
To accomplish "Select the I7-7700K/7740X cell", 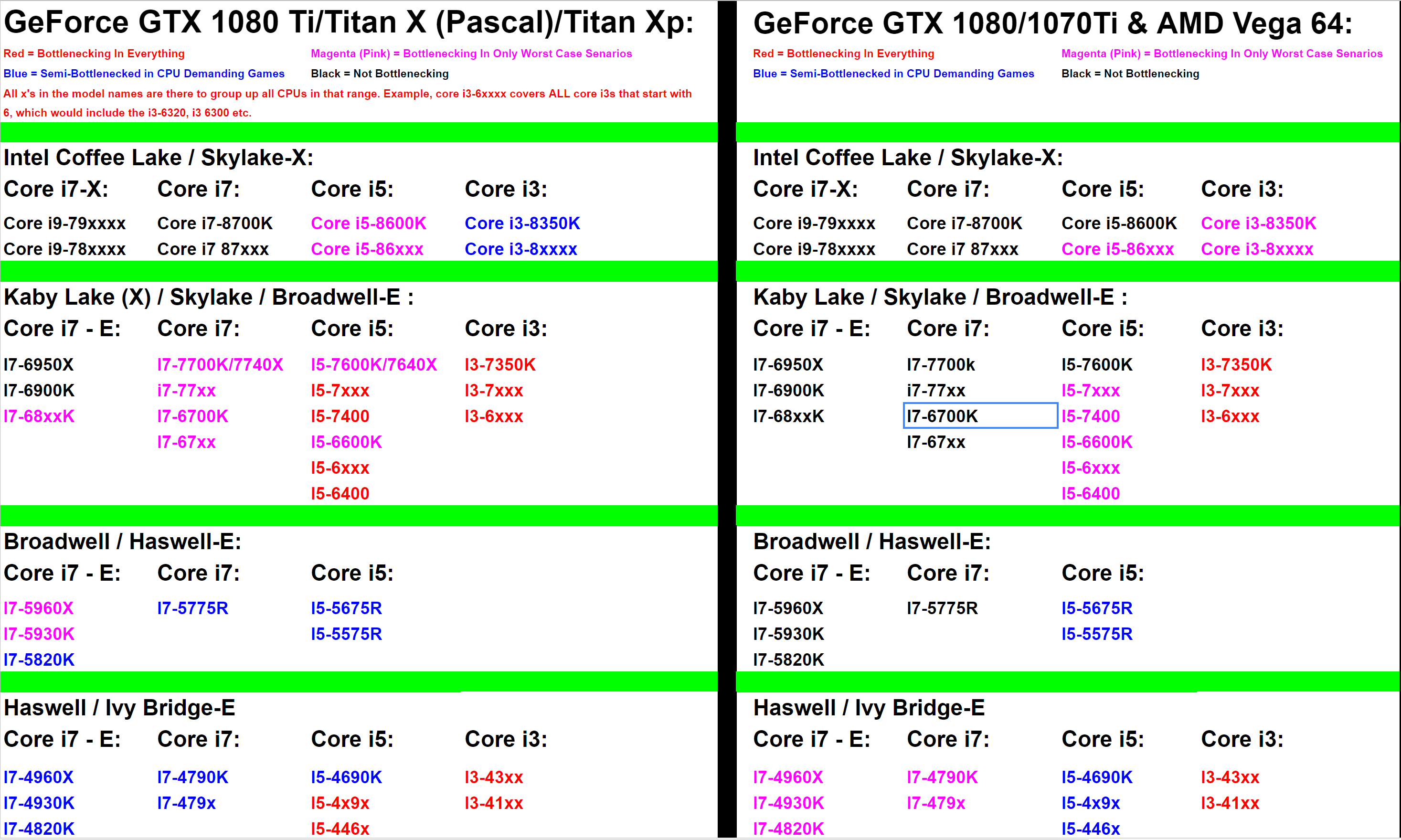I will coord(220,364).
